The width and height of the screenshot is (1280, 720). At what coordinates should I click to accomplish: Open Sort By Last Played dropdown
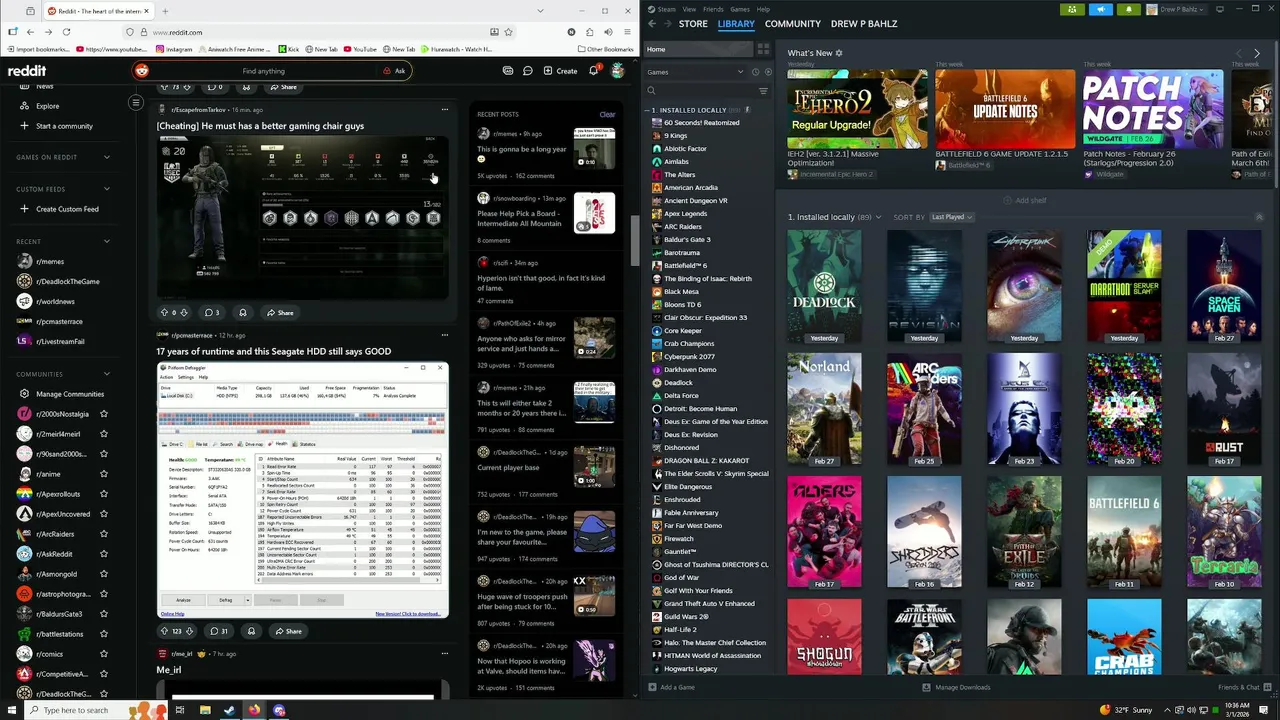(951, 217)
